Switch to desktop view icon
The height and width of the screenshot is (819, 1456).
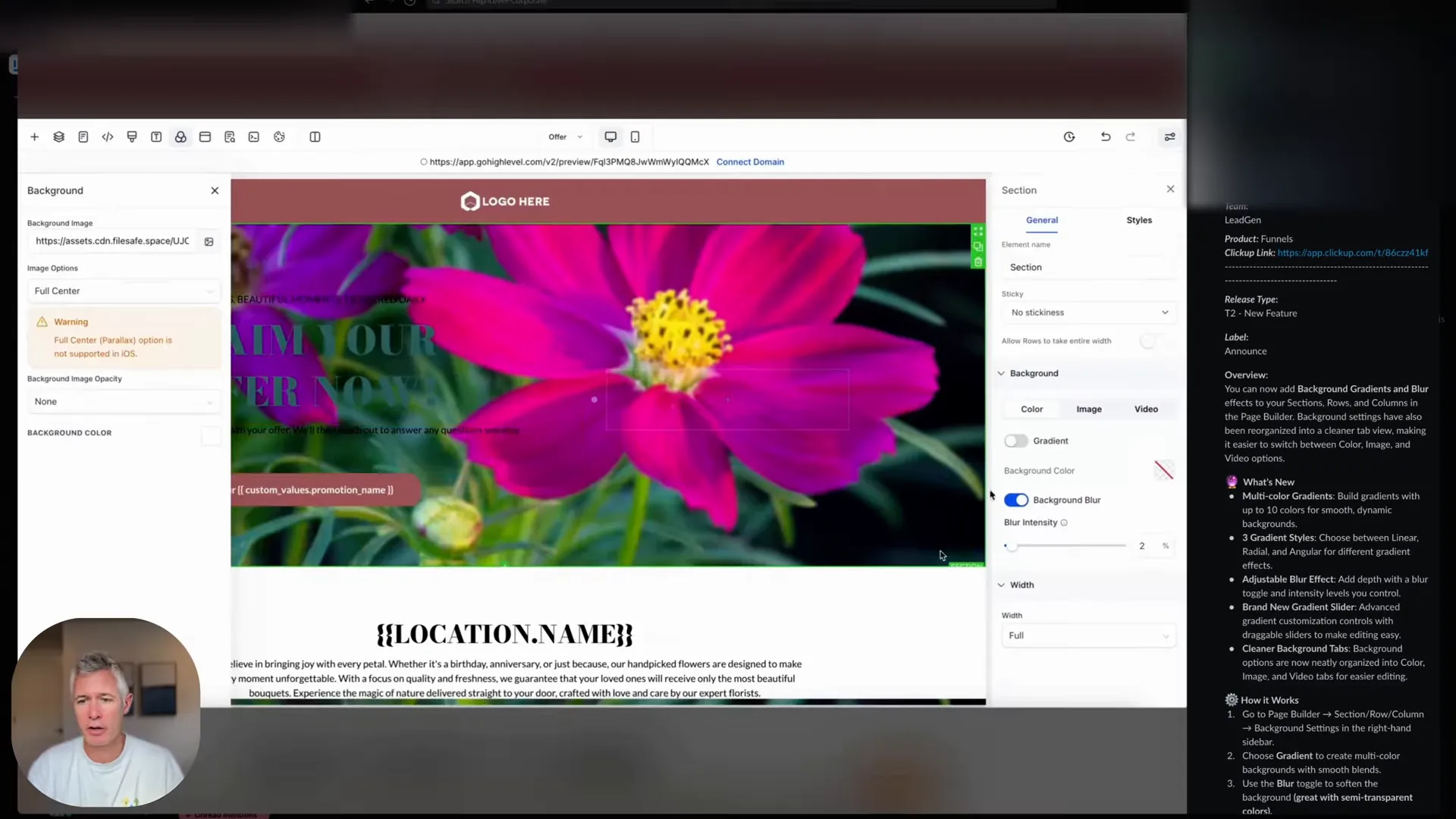[x=610, y=137]
